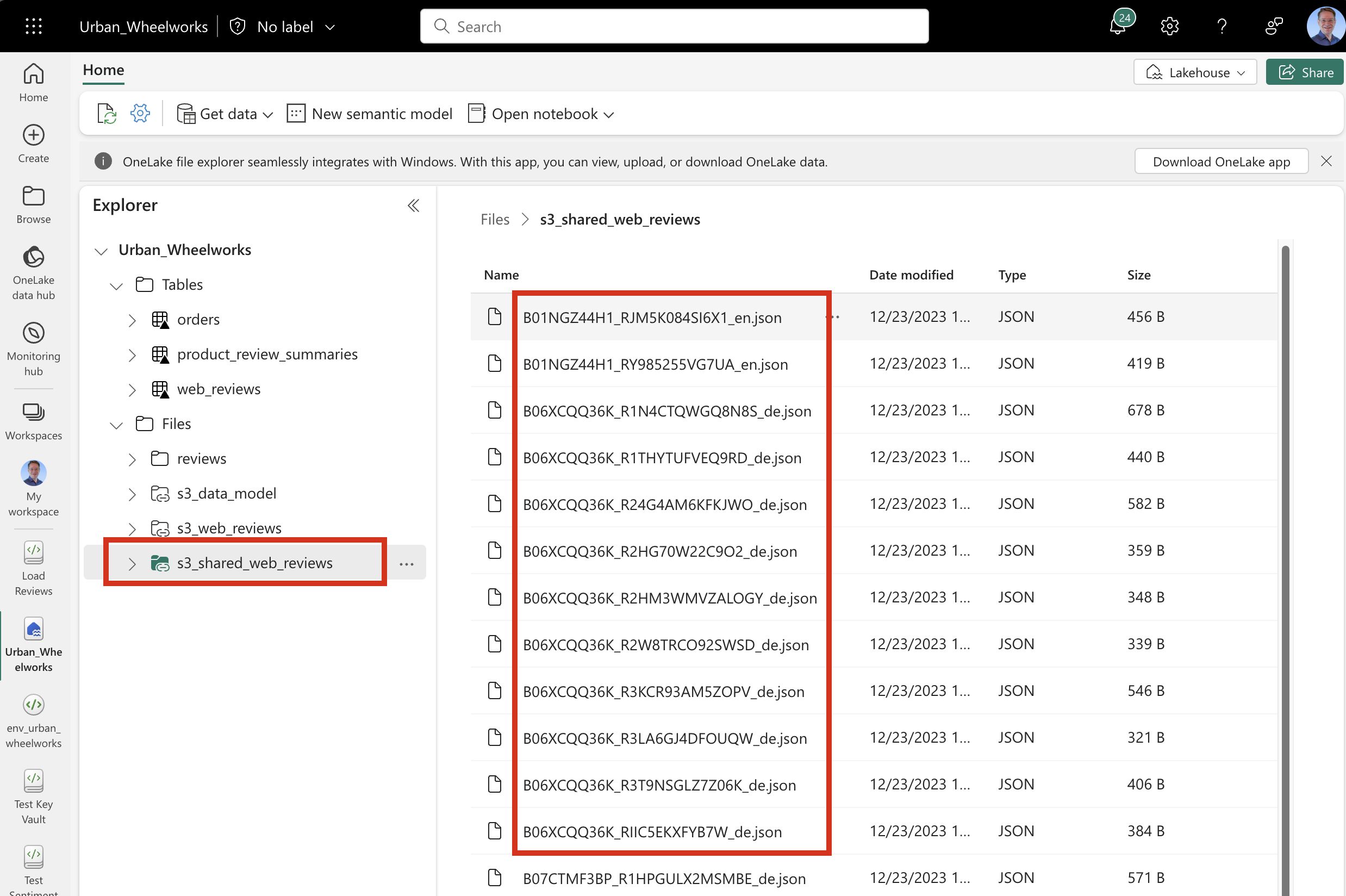
Task: Click the refresh icon in Home toolbar
Action: click(x=107, y=114)
